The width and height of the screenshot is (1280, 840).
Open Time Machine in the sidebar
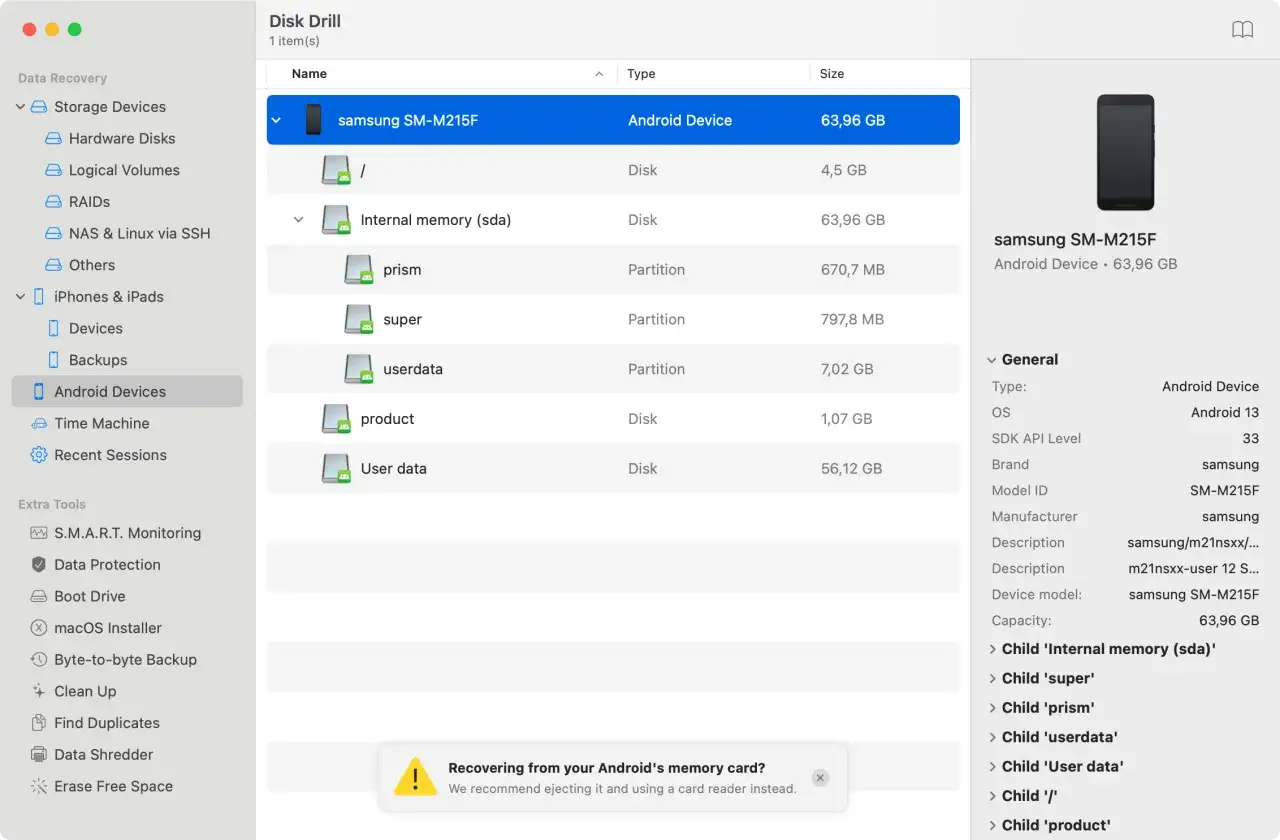point(102,423)
